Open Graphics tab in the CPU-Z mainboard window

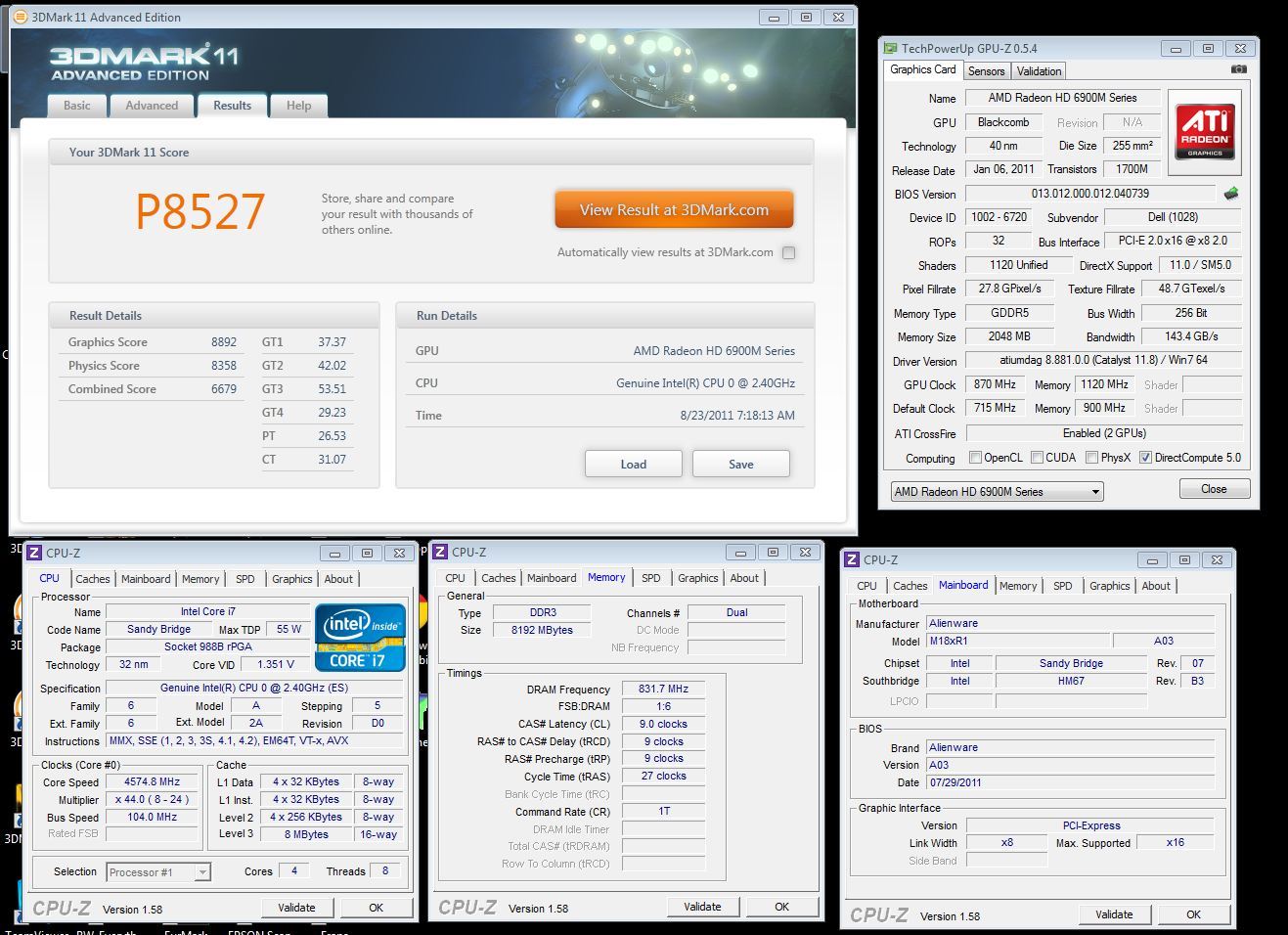point(1110,586)
